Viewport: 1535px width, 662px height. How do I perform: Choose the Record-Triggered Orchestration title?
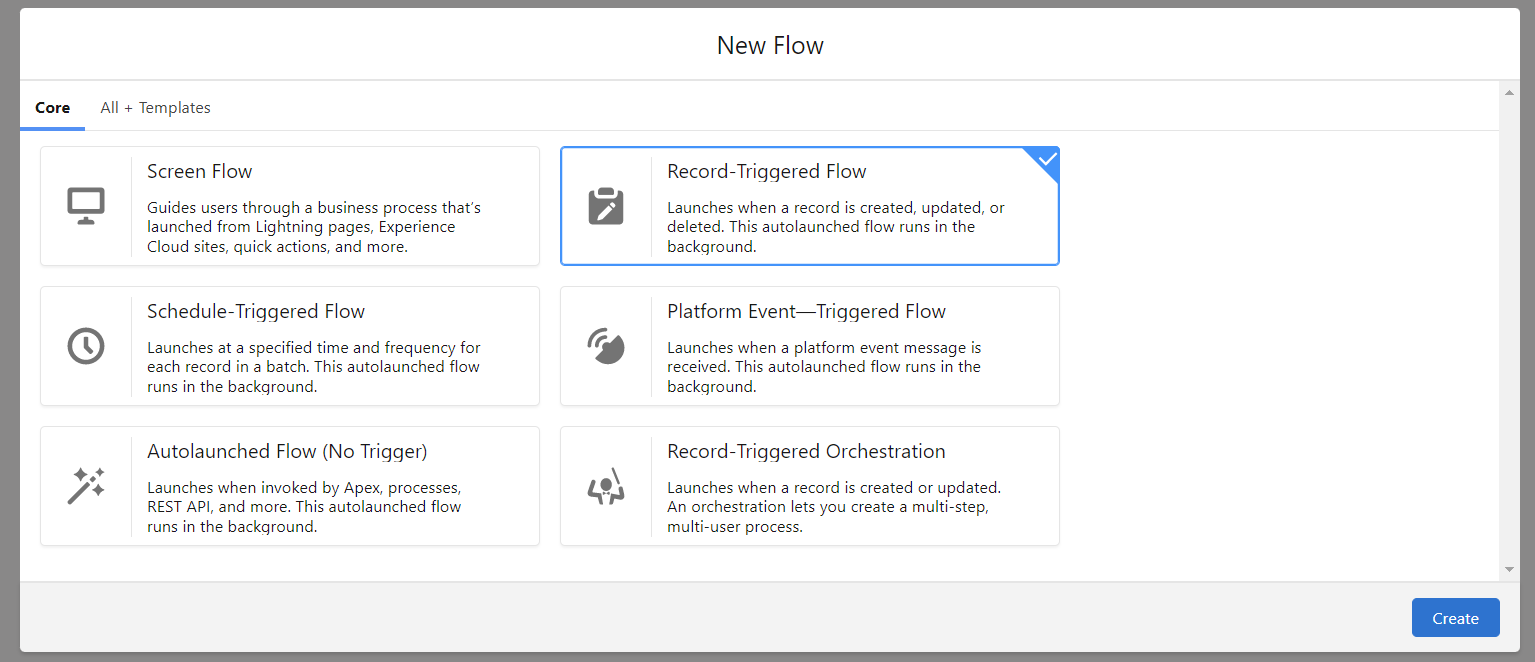click(806, 452)
